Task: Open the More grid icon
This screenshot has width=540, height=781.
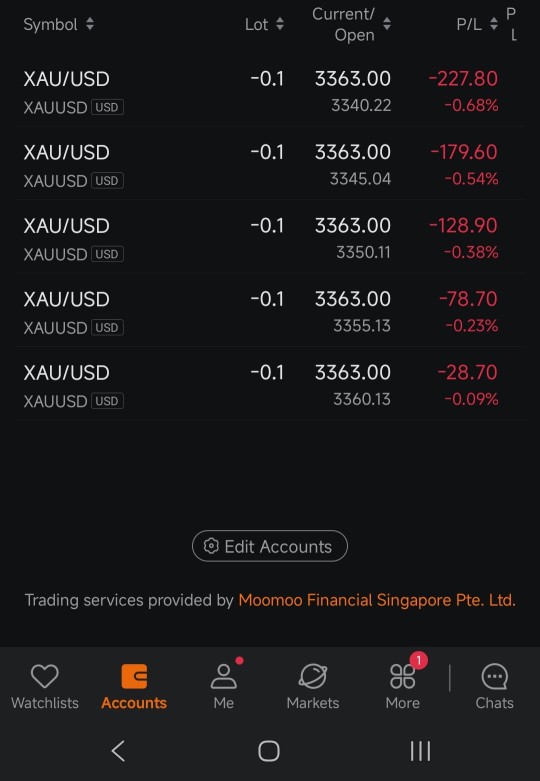Action: 403,676
